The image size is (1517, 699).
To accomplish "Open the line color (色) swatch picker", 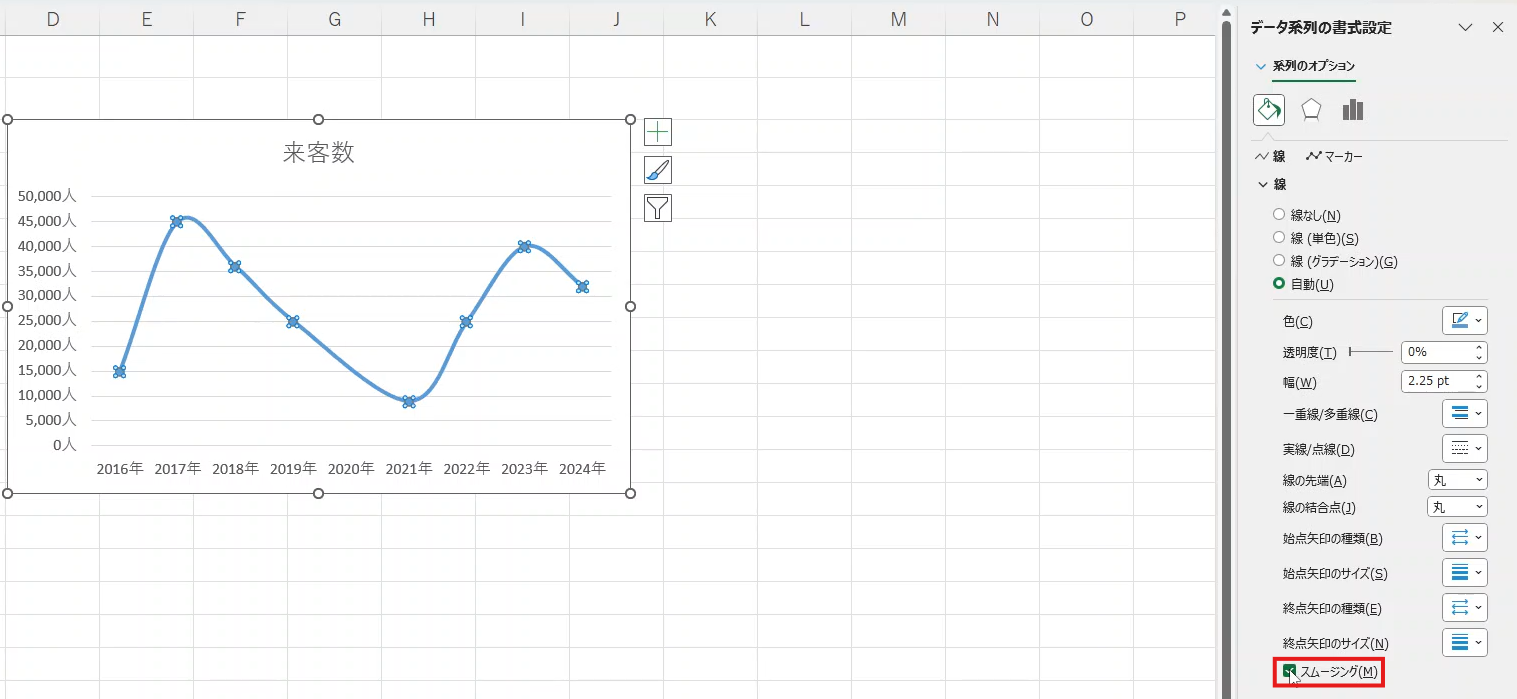I will [1464, 321].
